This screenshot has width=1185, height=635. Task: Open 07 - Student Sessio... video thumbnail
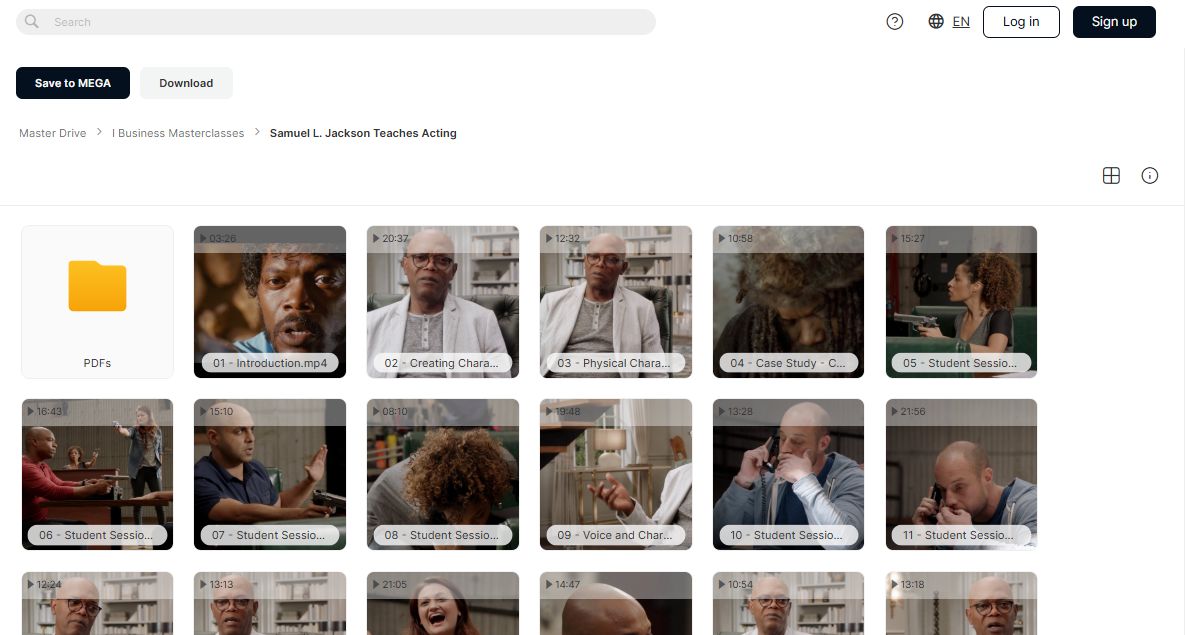tap(270, 474)
